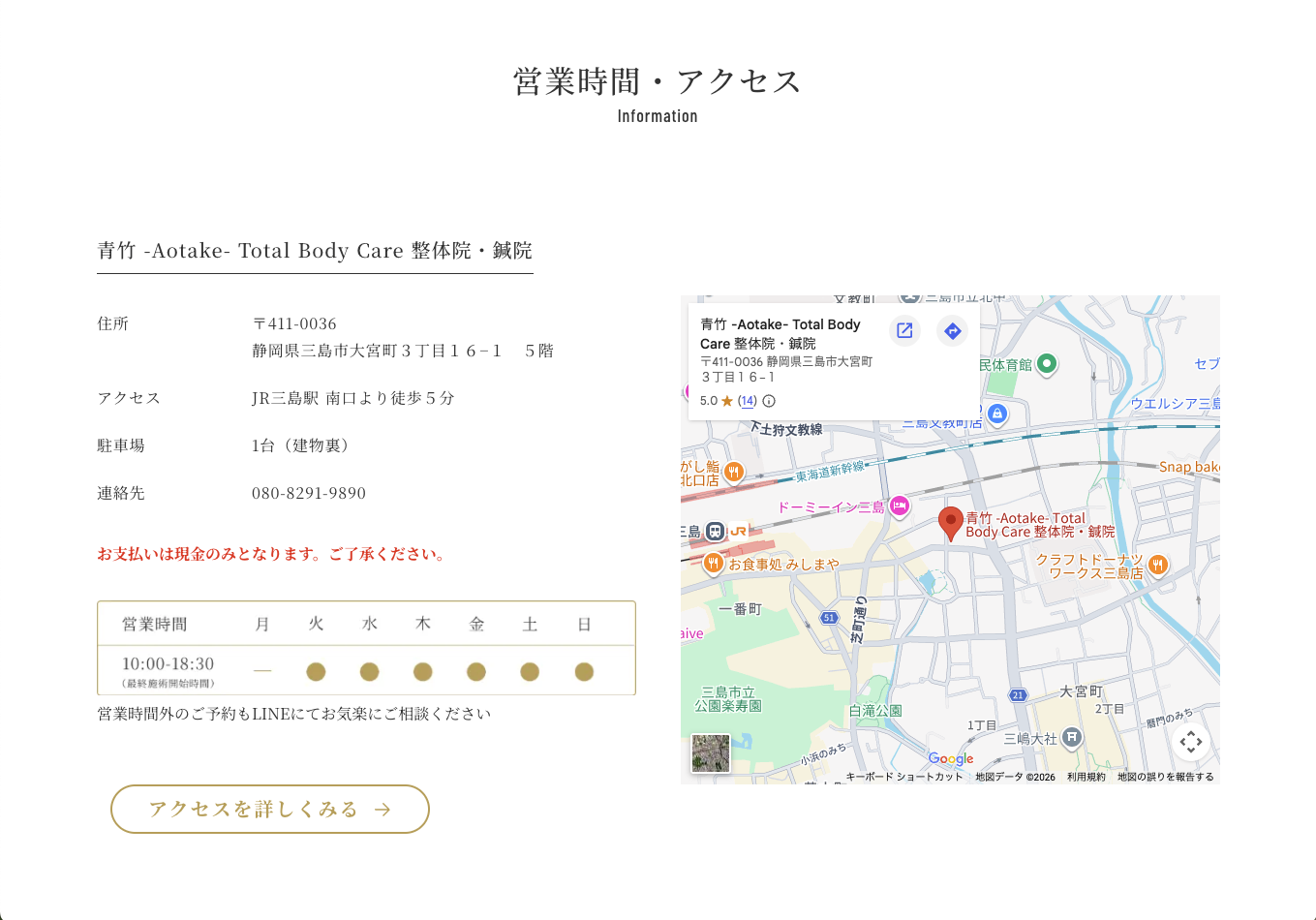Click the blue directions arrow icon
1316x920 pixels.
pos(953,330)
